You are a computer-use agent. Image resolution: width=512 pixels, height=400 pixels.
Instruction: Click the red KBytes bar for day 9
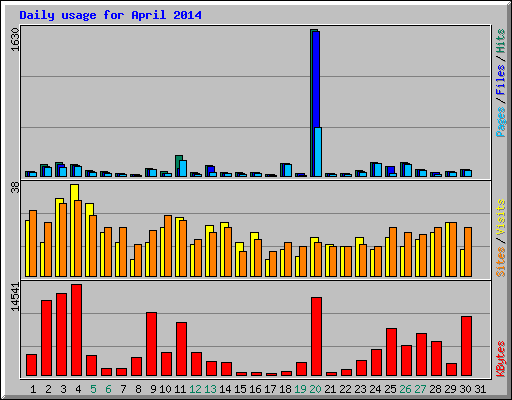coord(151,344)
